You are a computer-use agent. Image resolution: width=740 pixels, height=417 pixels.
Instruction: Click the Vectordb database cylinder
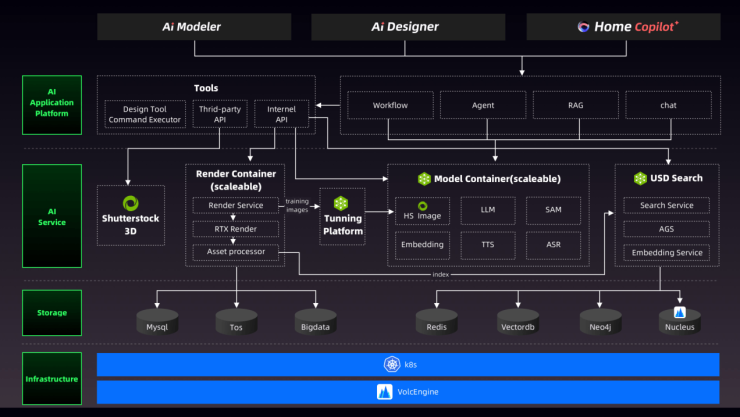518,321
